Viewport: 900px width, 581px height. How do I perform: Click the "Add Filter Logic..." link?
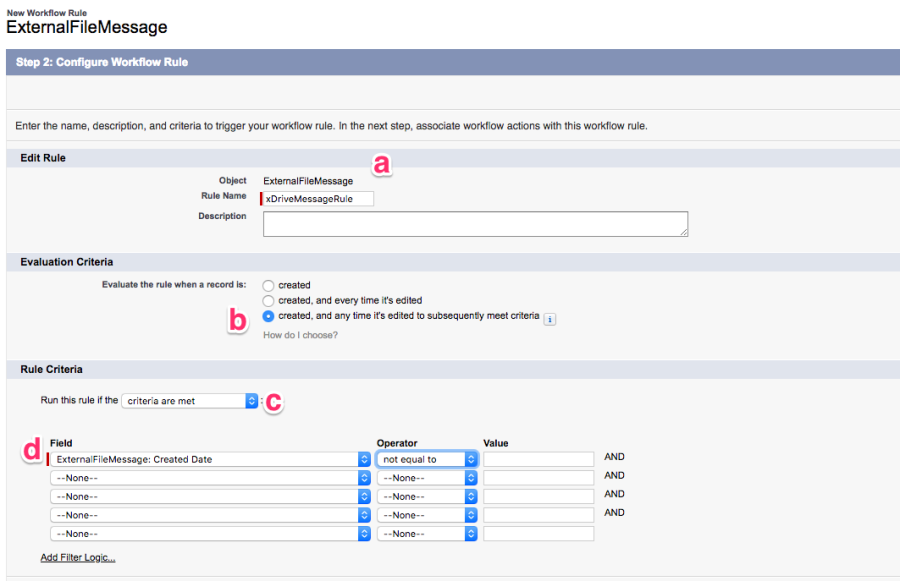[78, 557]
